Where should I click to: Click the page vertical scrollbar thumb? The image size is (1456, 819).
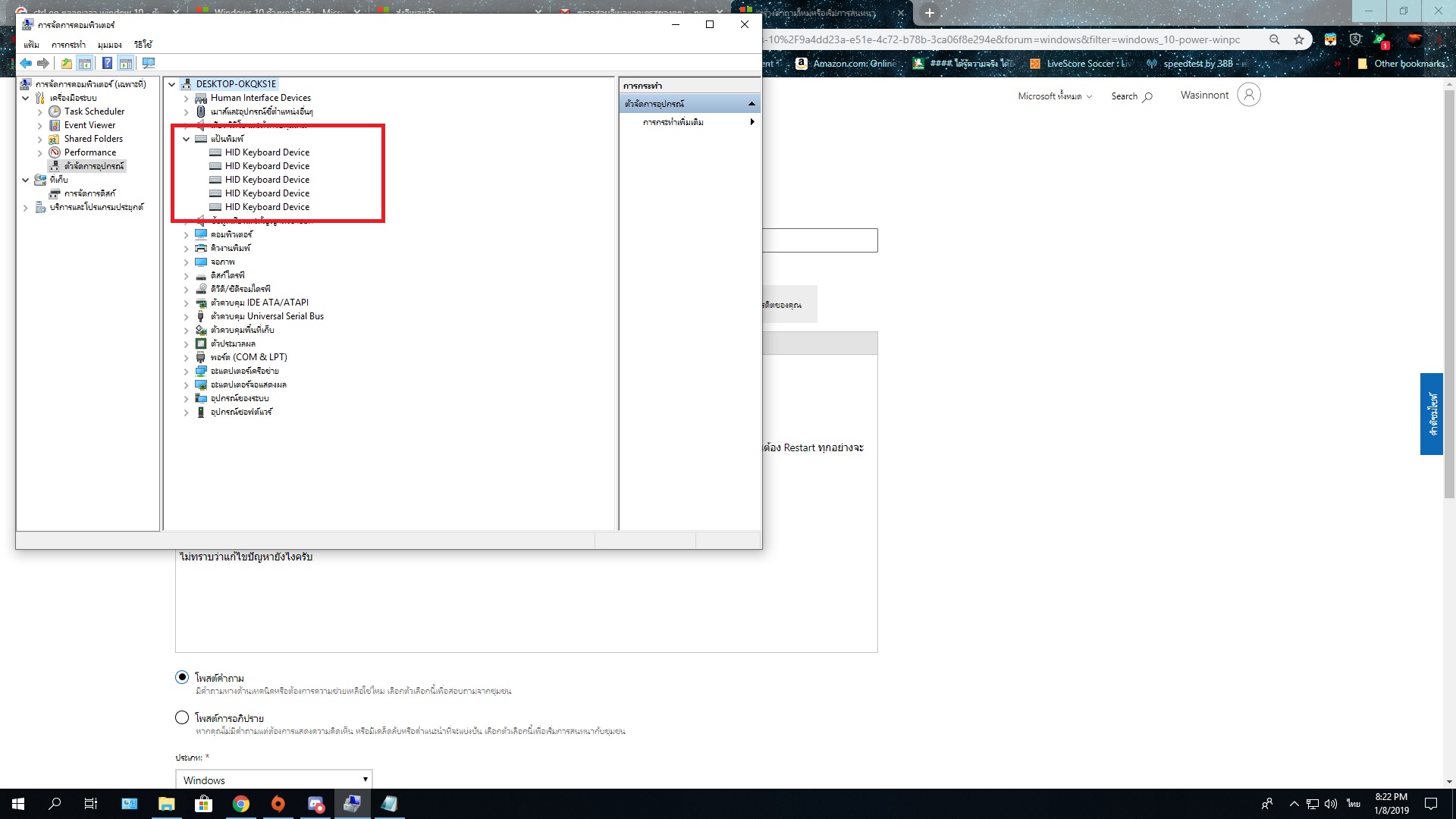pyautogui.click(x=1448, y=296)
